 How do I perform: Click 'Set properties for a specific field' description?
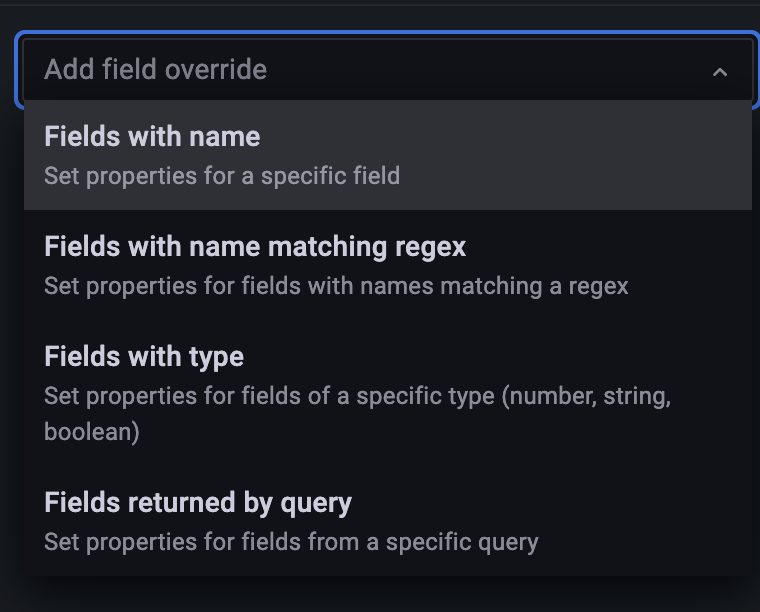(x=222, y=176)
